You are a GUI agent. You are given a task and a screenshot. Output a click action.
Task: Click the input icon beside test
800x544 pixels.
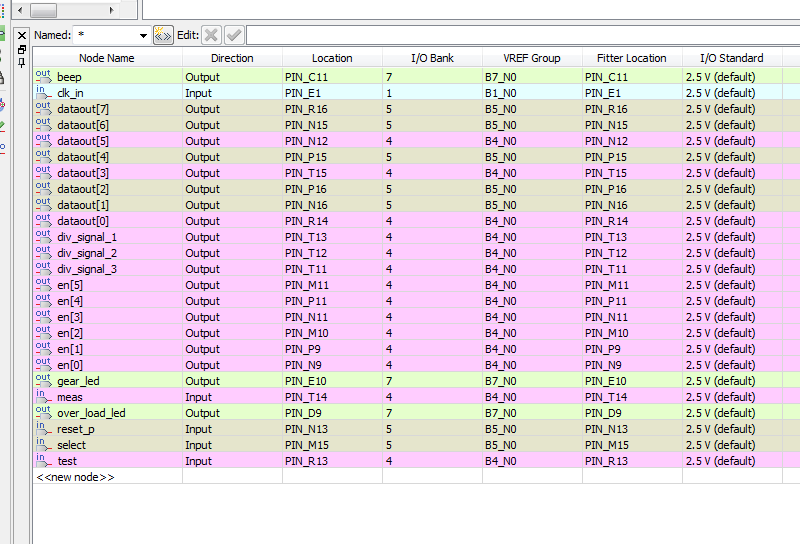point(43,460)
